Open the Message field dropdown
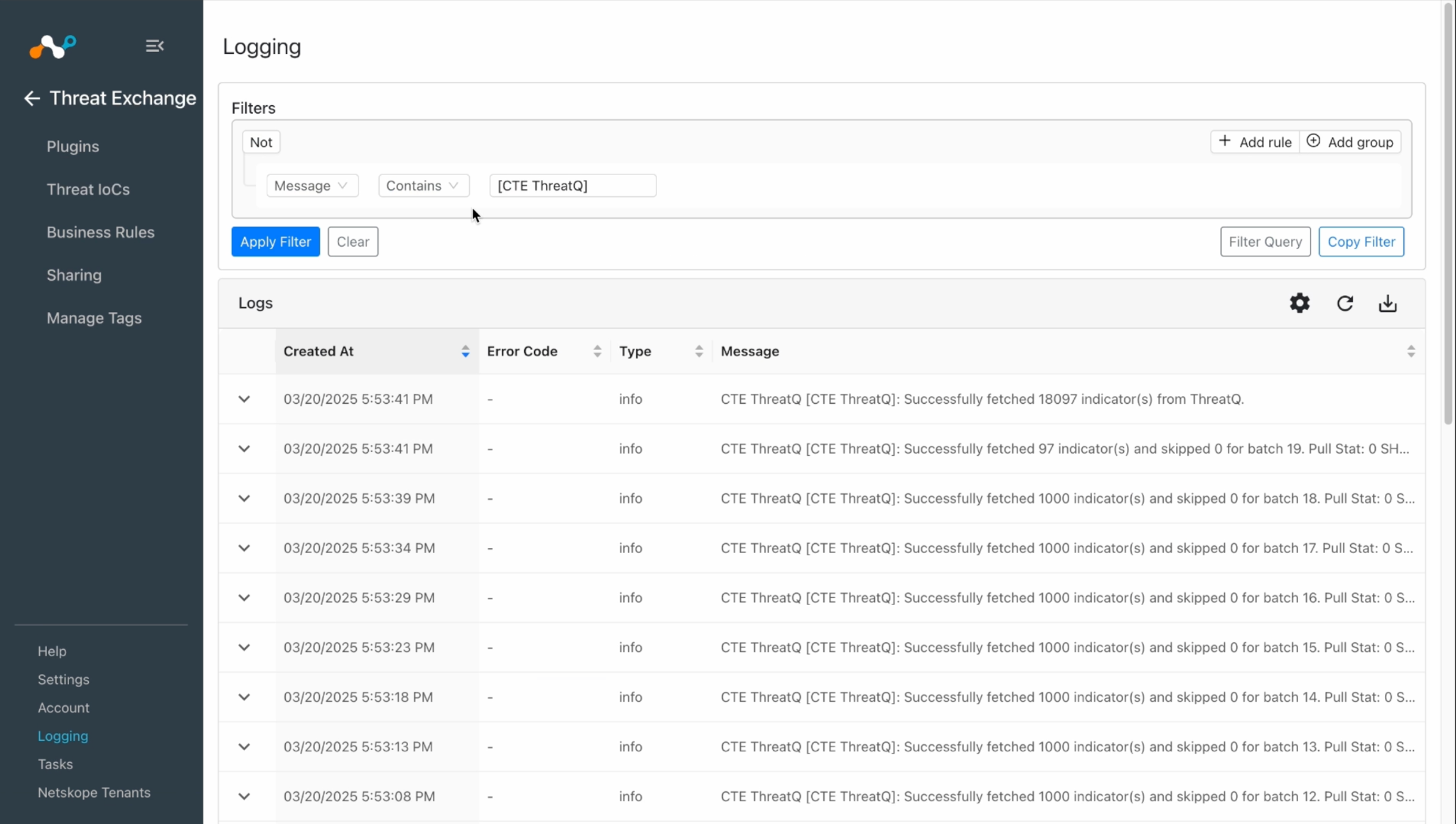This screenshot has width=1456, height=824. [312, 186]
